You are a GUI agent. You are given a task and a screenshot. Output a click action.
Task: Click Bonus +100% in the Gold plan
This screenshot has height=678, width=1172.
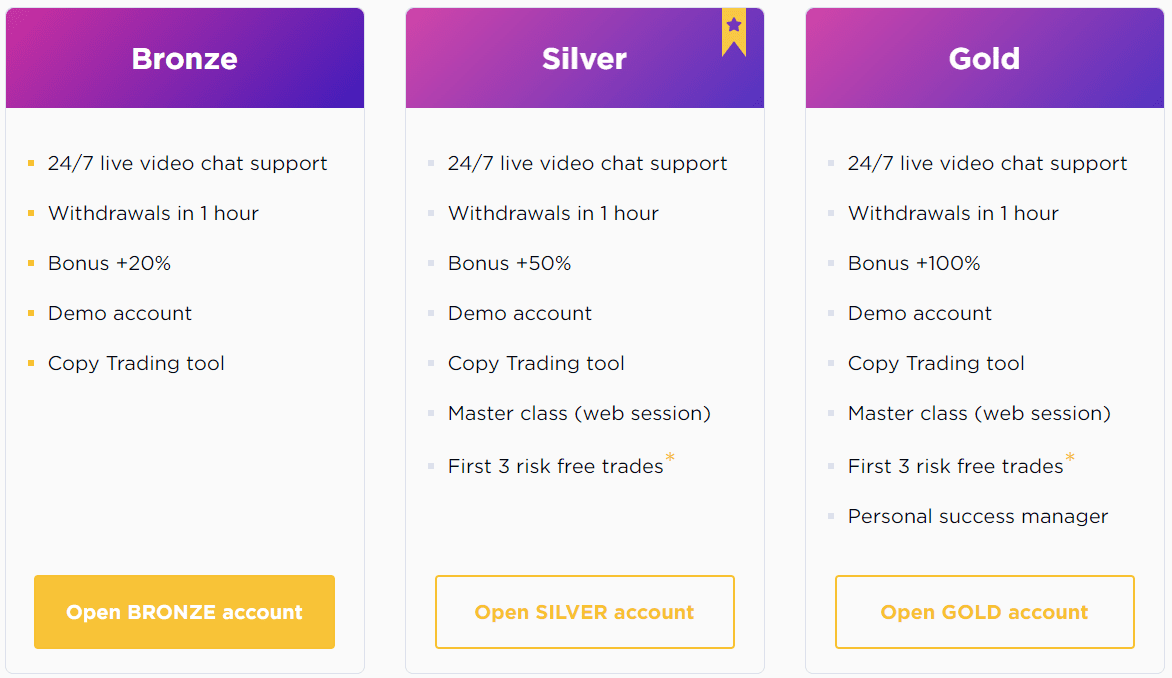(x=913, y=263)
